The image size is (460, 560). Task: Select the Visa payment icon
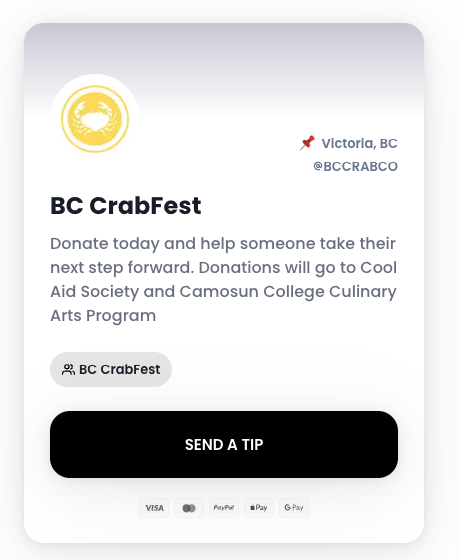click(x=154, y=508)
